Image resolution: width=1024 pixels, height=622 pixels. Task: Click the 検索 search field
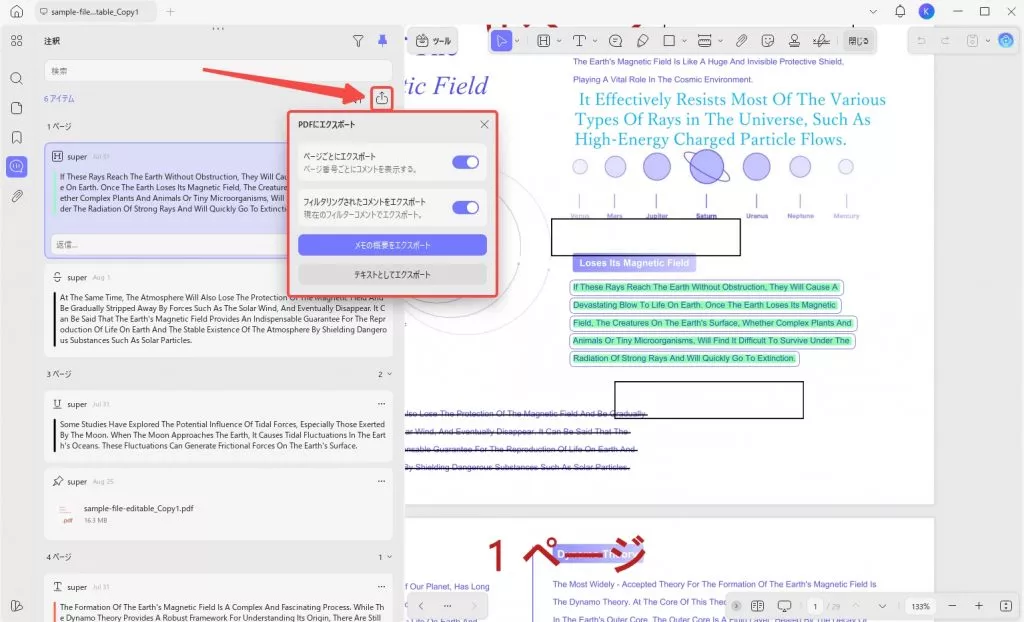click(x=218, y=71)
